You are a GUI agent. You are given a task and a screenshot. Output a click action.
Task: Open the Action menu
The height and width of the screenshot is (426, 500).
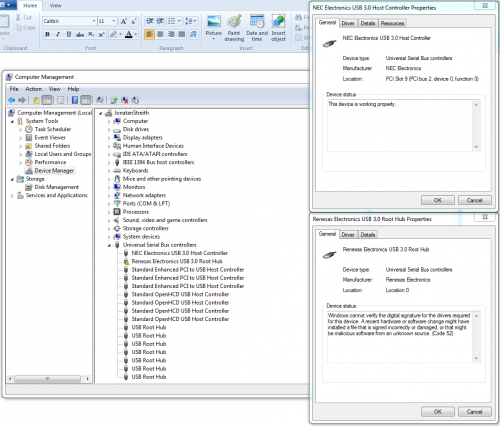coord(34,89)
